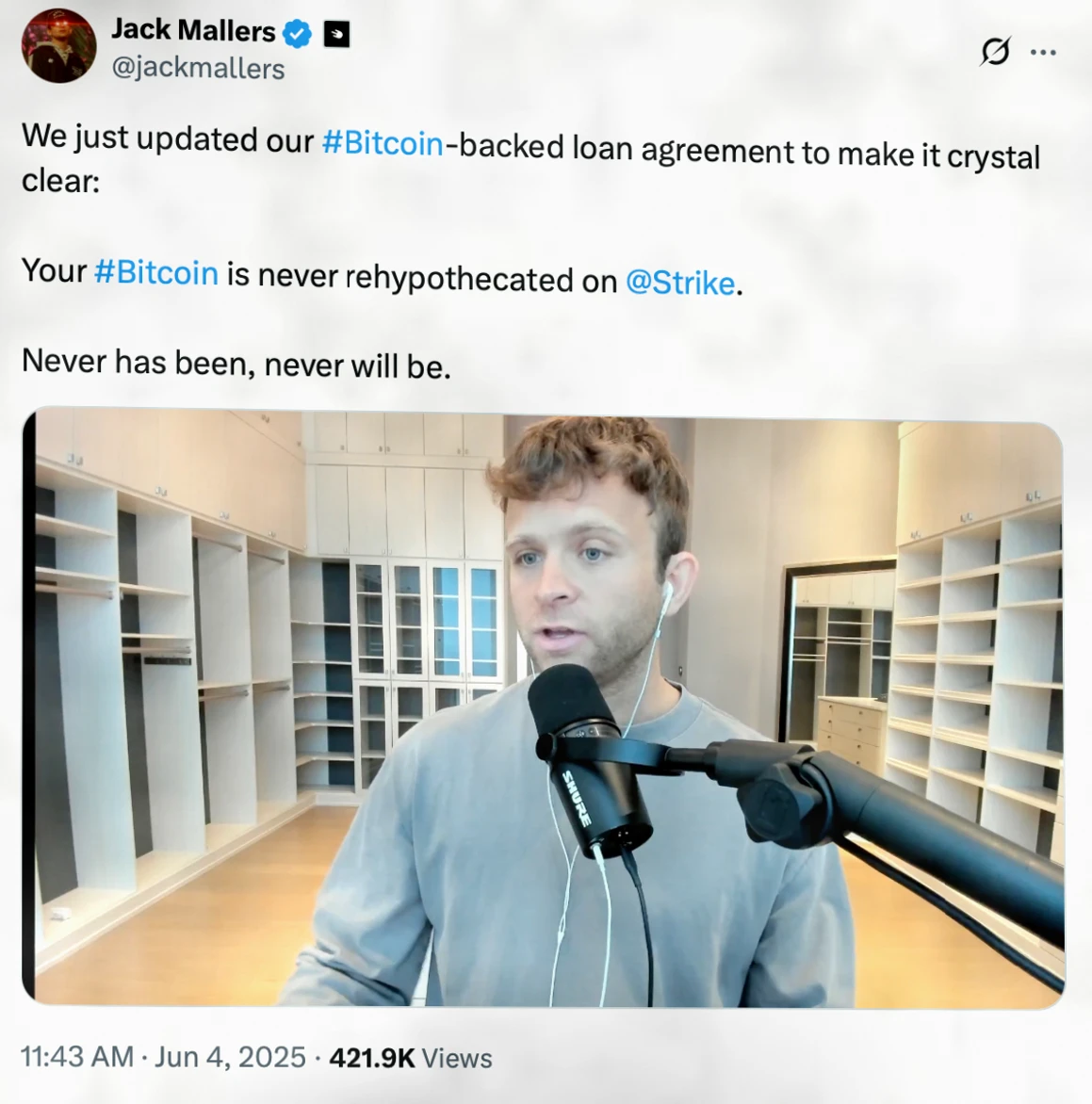Viewport: 1092px width, 1104px height.
Task: Click the 421.9K Views count
Action: tap(411, 1058)
